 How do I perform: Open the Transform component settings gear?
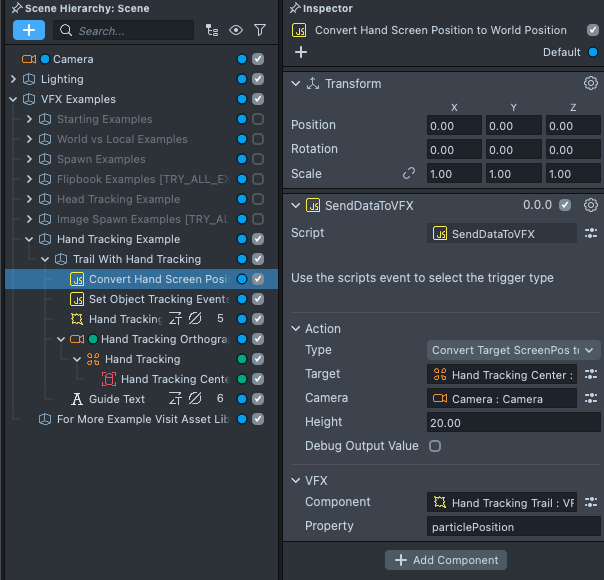click(x=590, y=84)
